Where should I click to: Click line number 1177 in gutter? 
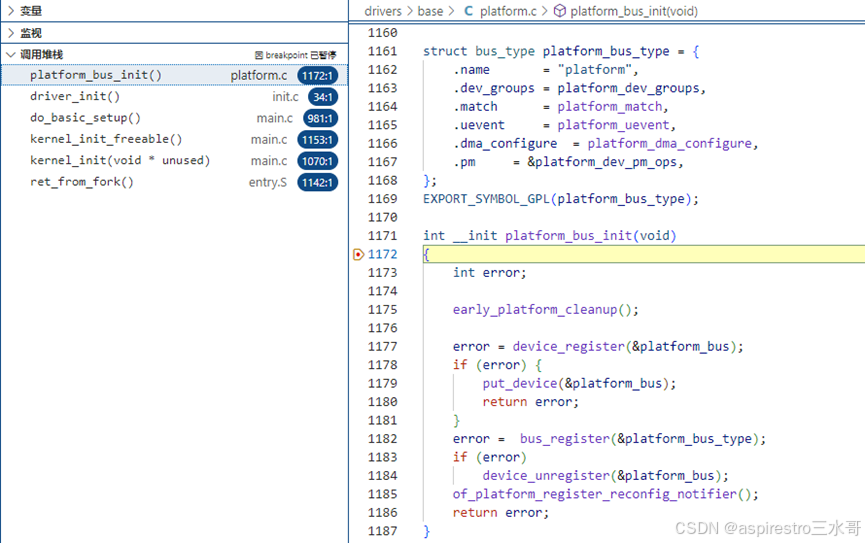(382, 347)
